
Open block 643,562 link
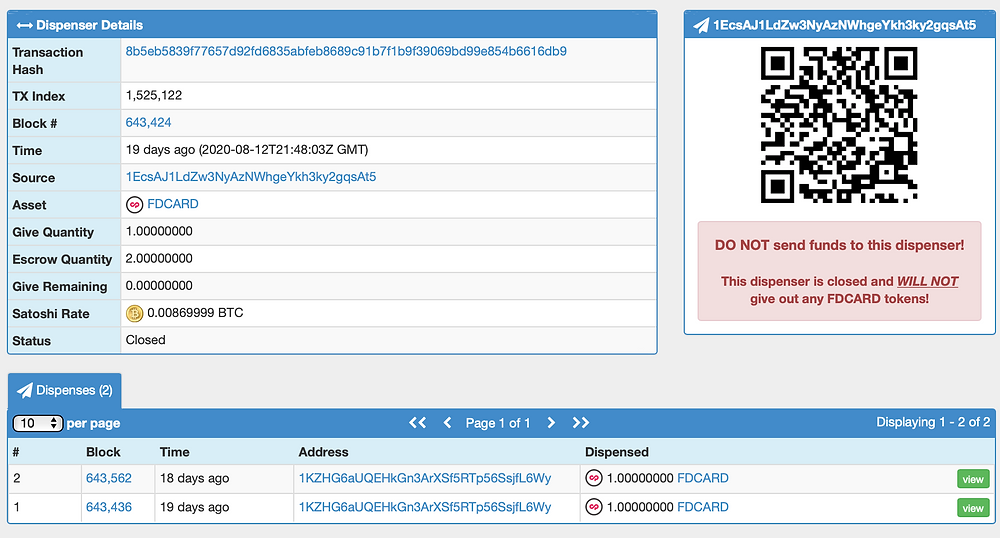click(108, 478)
